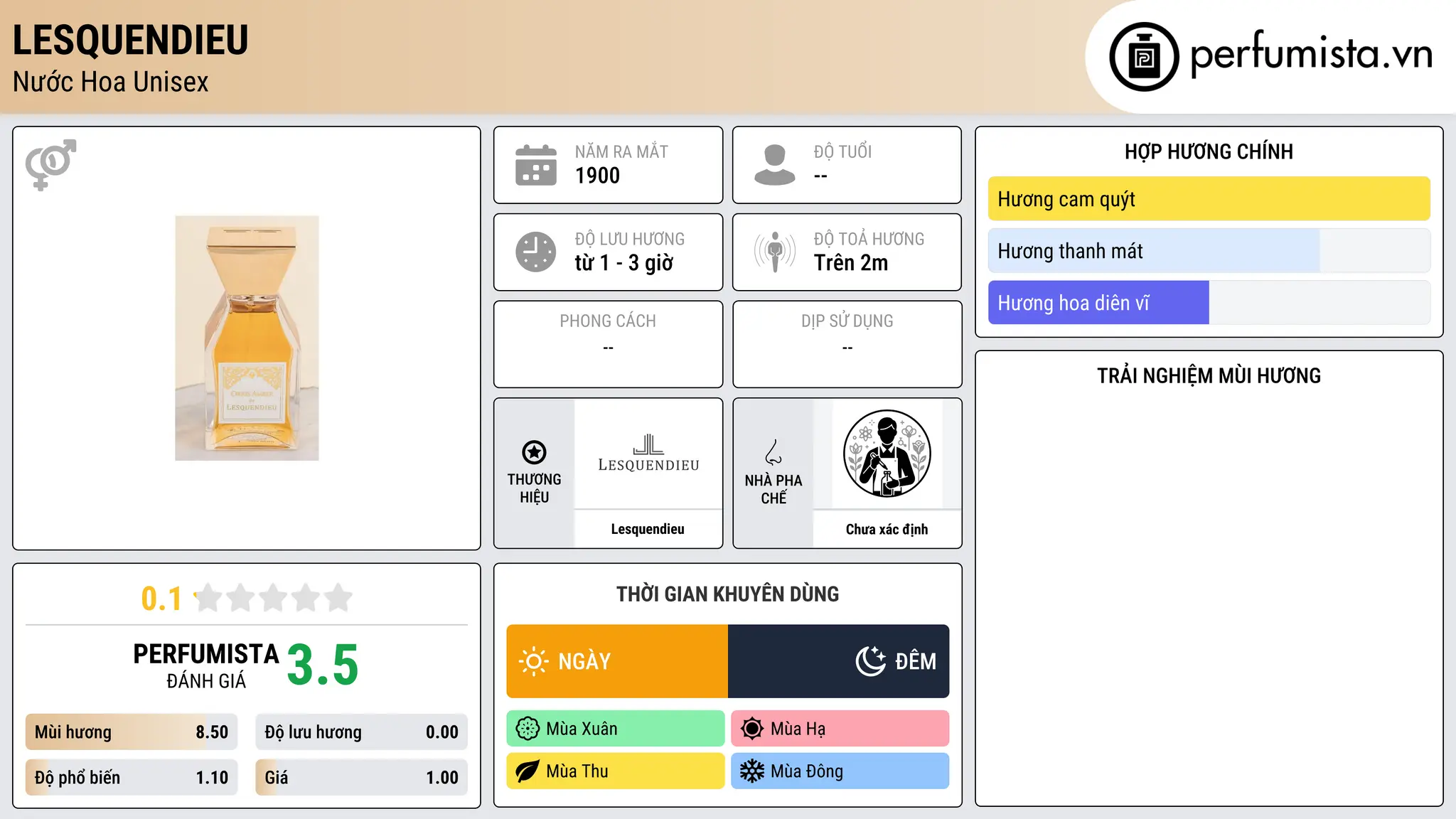Click the Mùi hương 8.50 score bar

coord(132,732)
